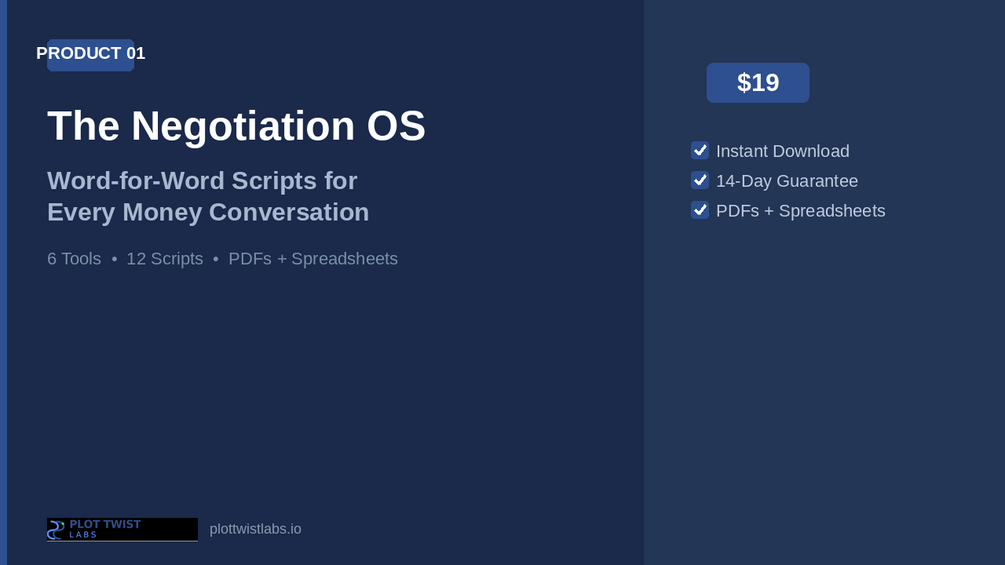Click the blue accent bar on left edge
The image size is (1005, 565).
click(x=3, y=282)
